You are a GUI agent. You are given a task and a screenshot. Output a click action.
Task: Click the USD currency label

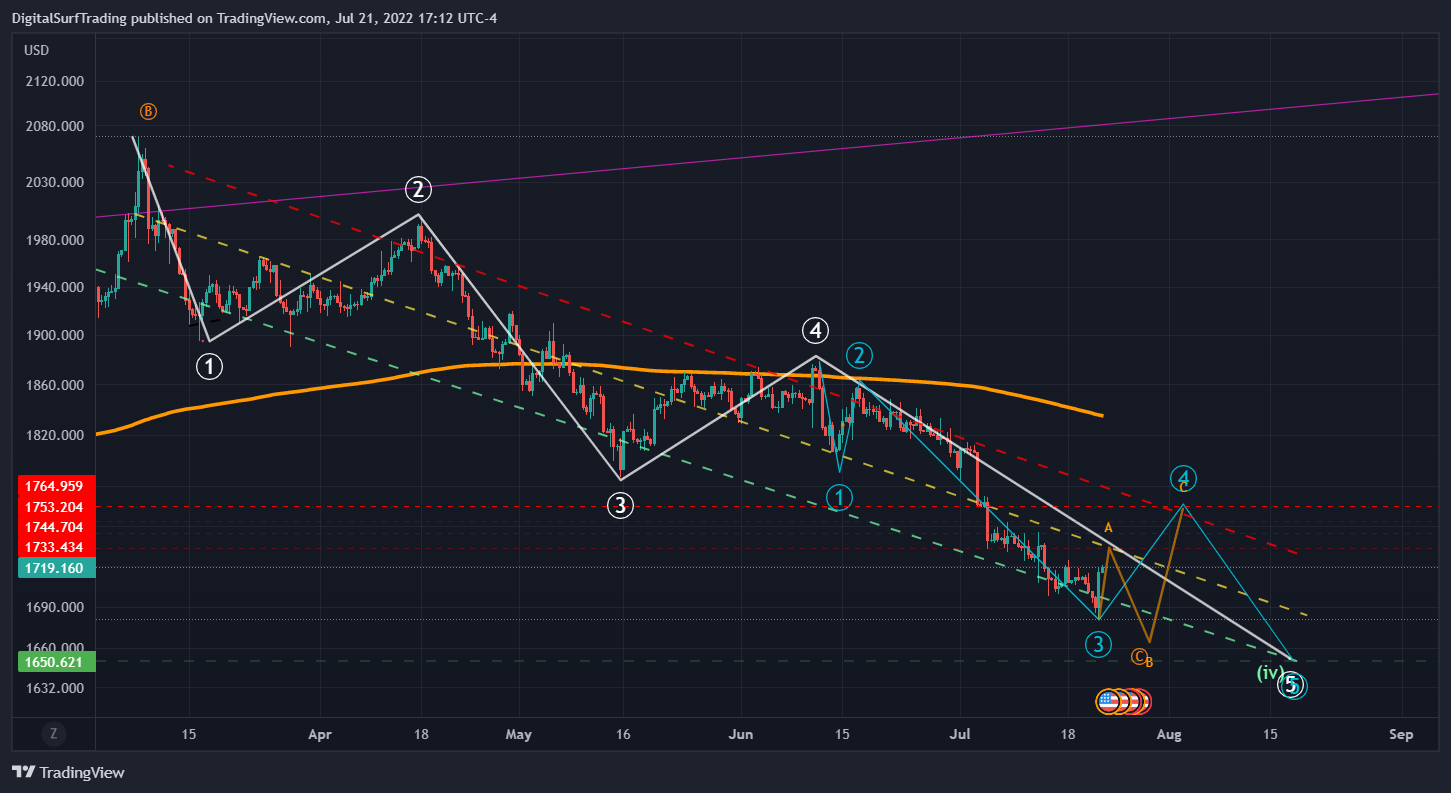pos(36,50)
